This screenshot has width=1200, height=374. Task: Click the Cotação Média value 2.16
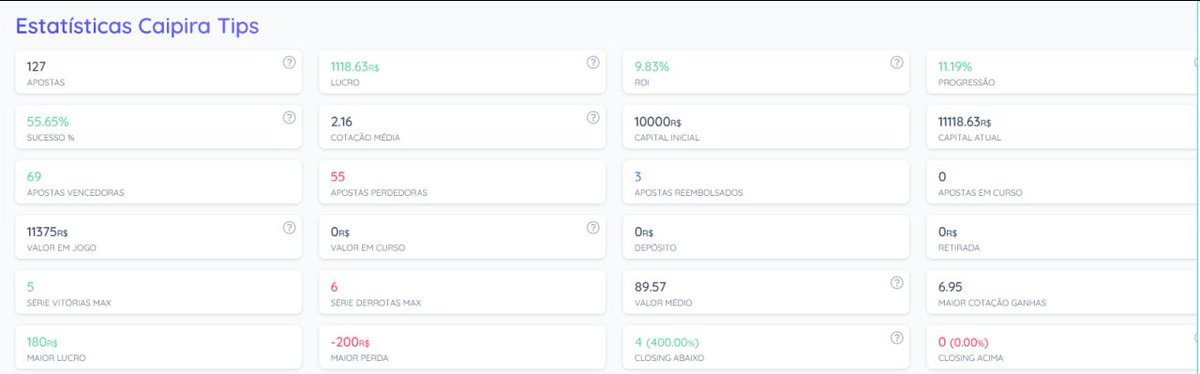[342, 121]
